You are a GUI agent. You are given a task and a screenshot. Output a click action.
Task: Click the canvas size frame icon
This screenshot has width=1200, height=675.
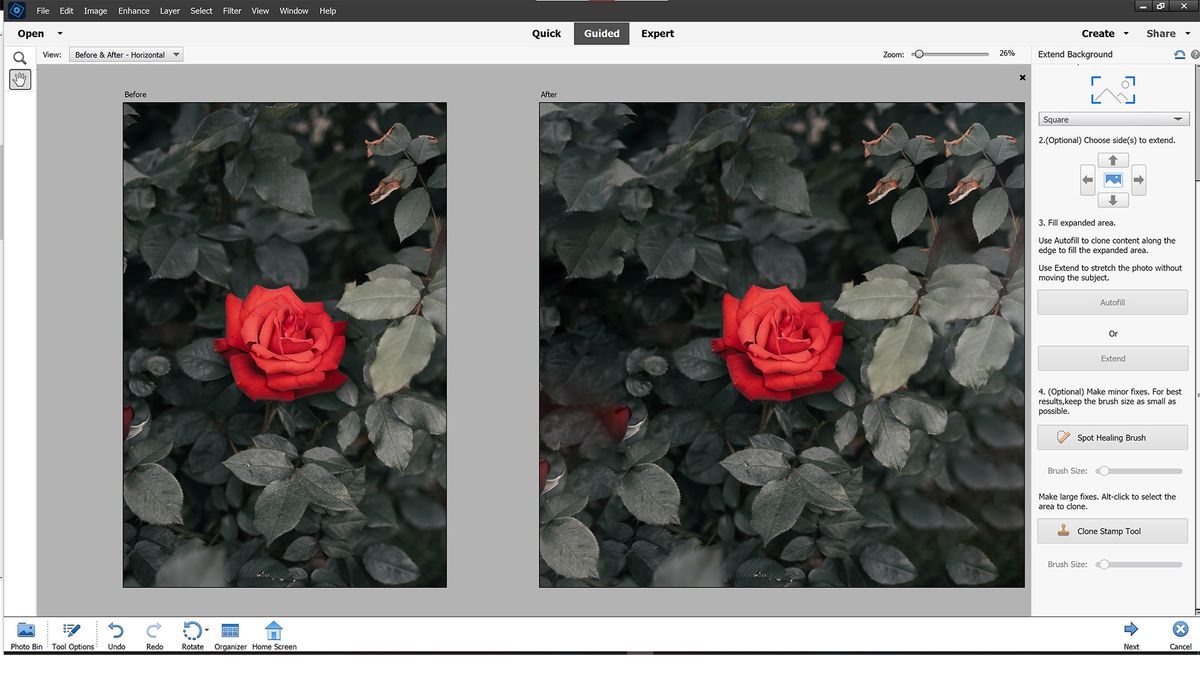click(x=1113, y=90)
